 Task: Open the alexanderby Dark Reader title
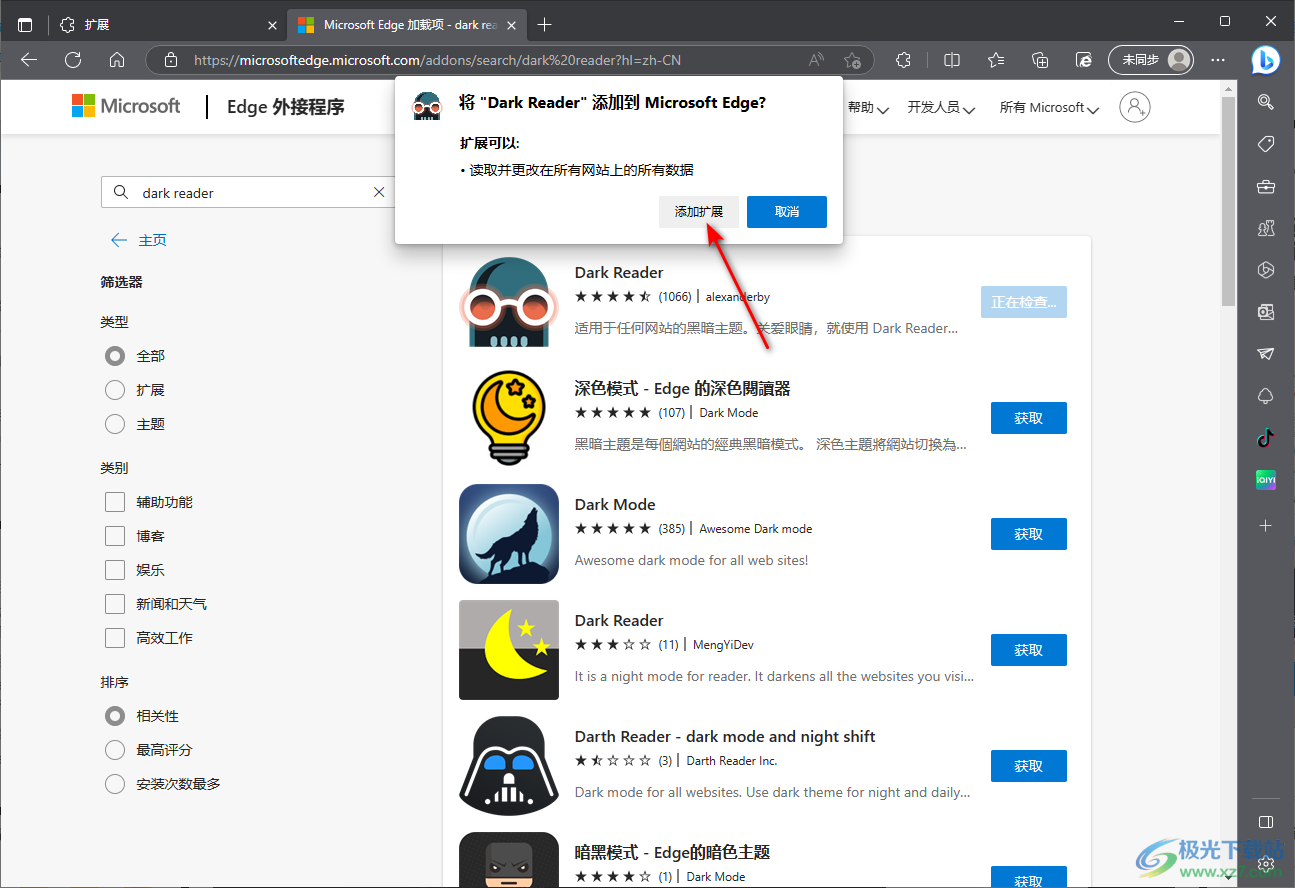[619, 272]
